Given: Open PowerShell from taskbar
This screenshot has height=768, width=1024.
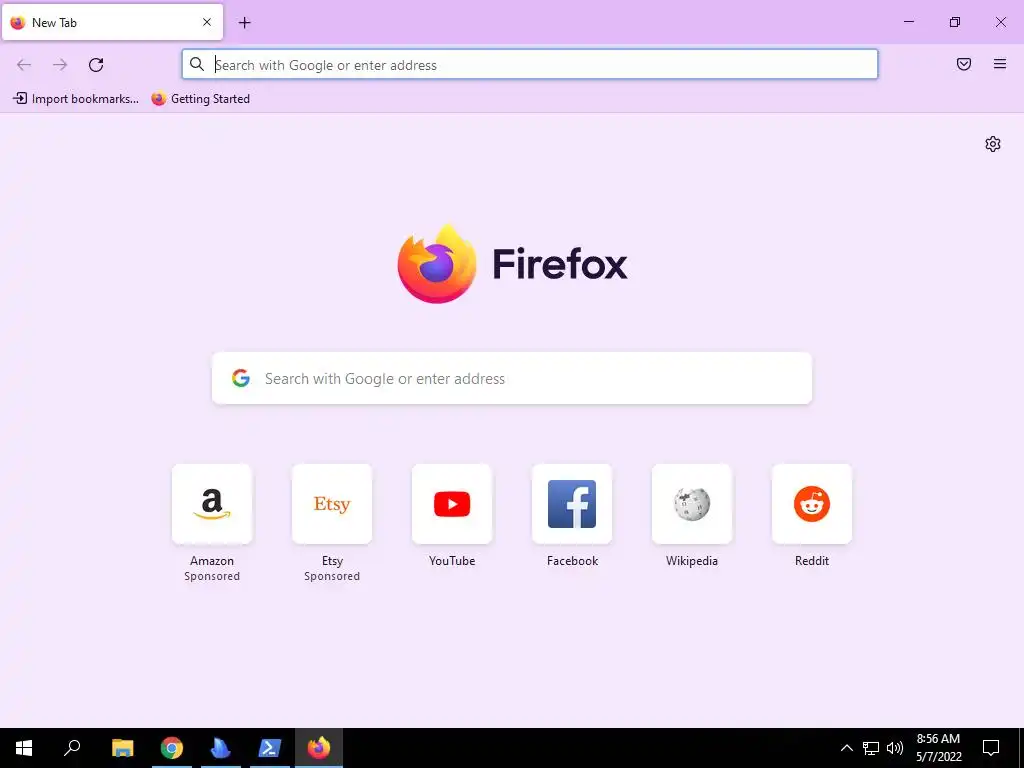Looking at the screenshot, I should pos(270,748).
